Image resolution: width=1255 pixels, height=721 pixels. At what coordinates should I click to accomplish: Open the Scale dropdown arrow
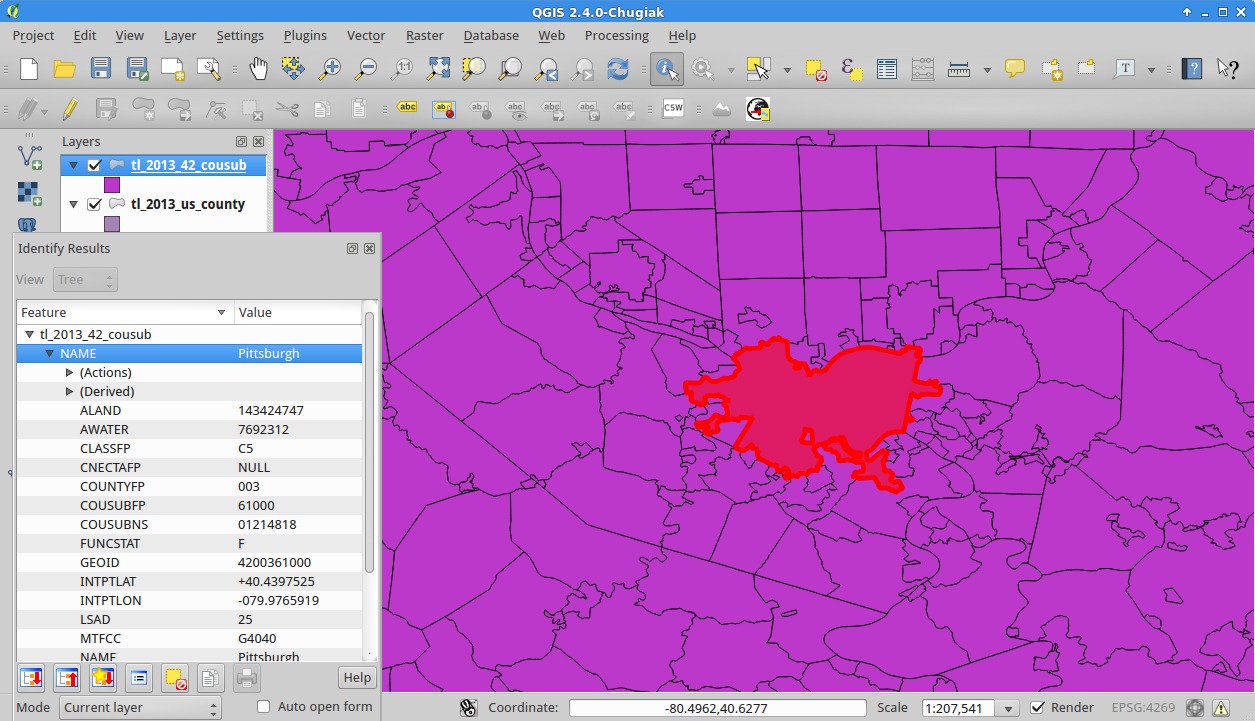click(x=1009, y=708)
